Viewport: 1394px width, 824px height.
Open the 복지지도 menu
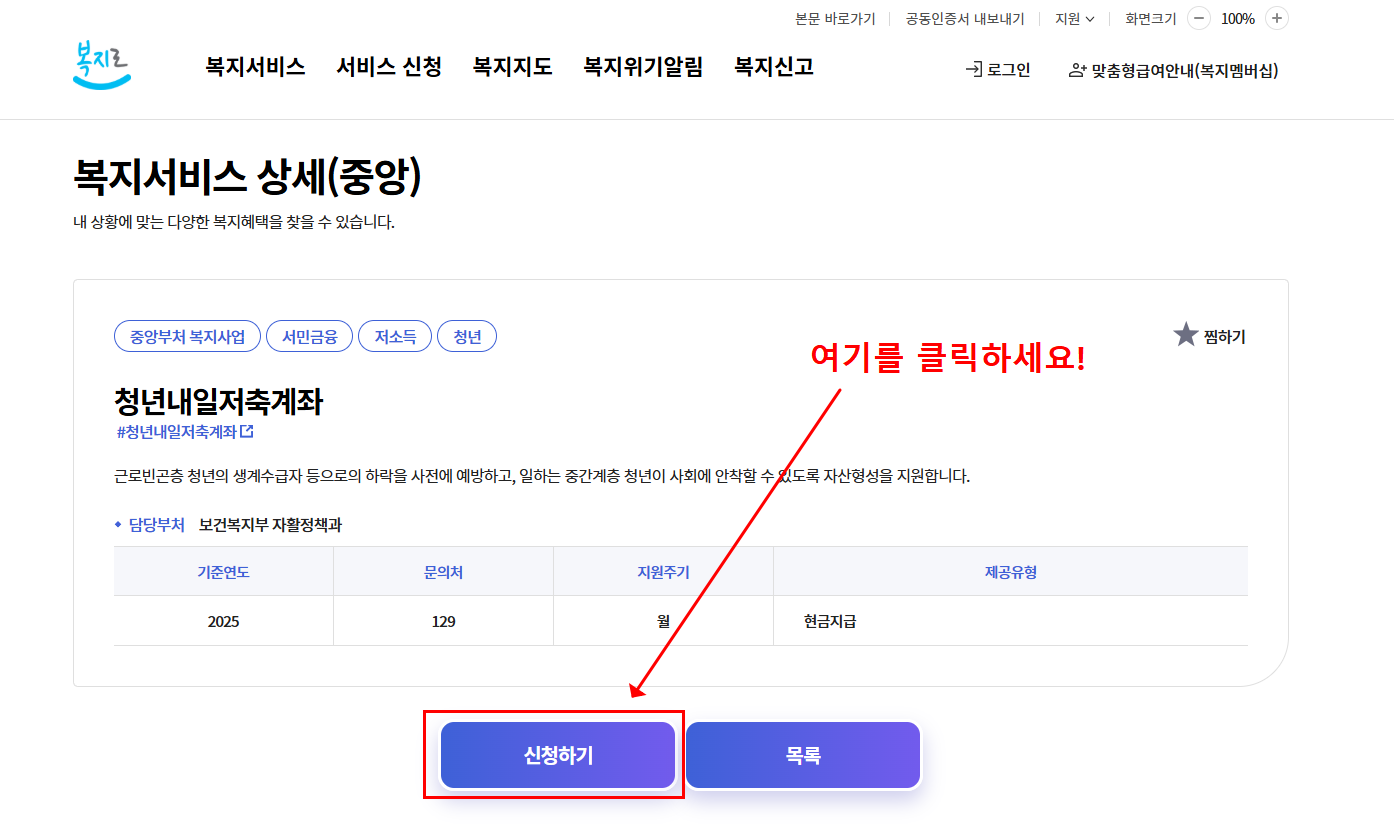pos(512,66)
